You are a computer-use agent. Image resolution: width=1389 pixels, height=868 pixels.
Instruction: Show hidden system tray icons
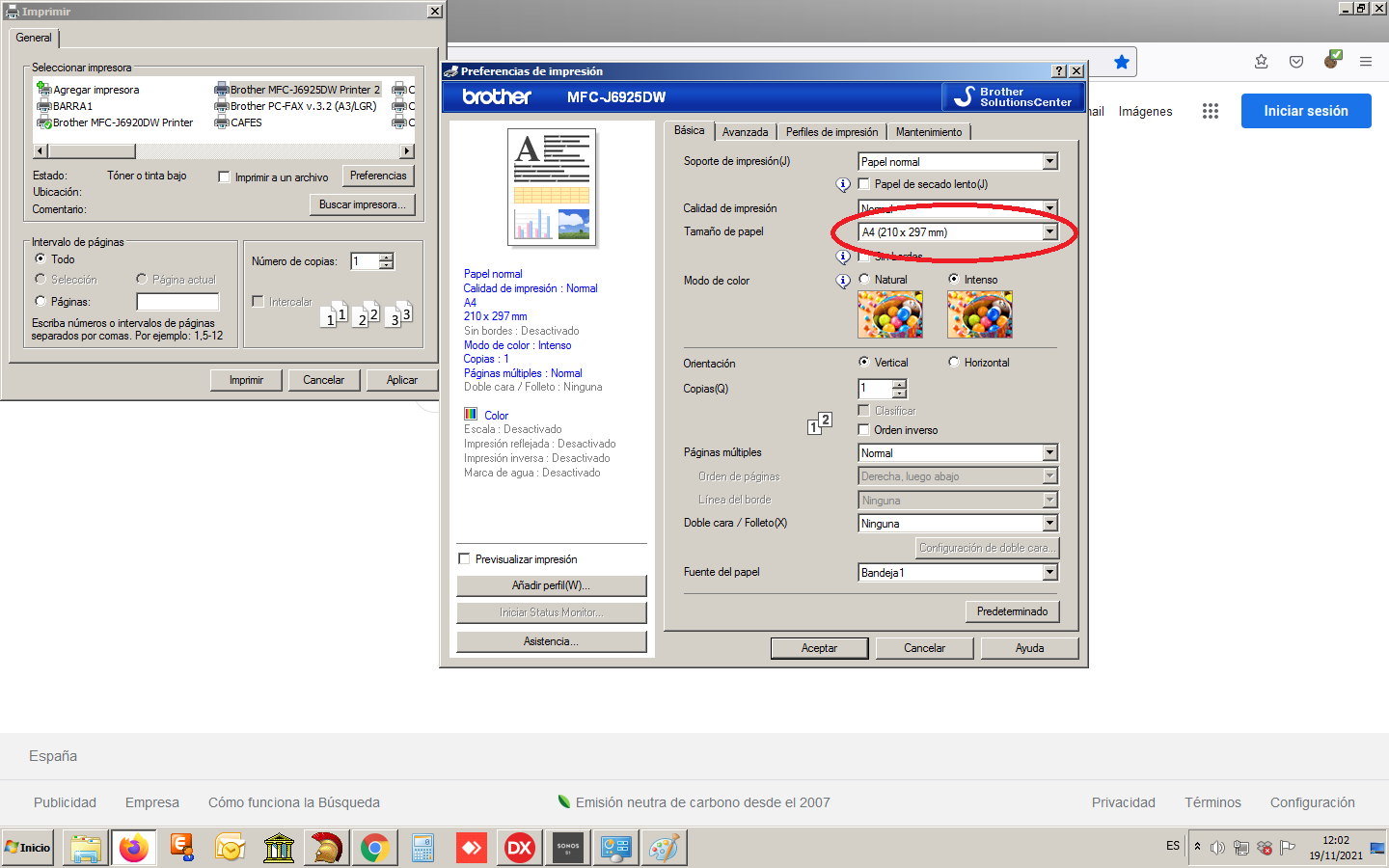click(1197, 847)
